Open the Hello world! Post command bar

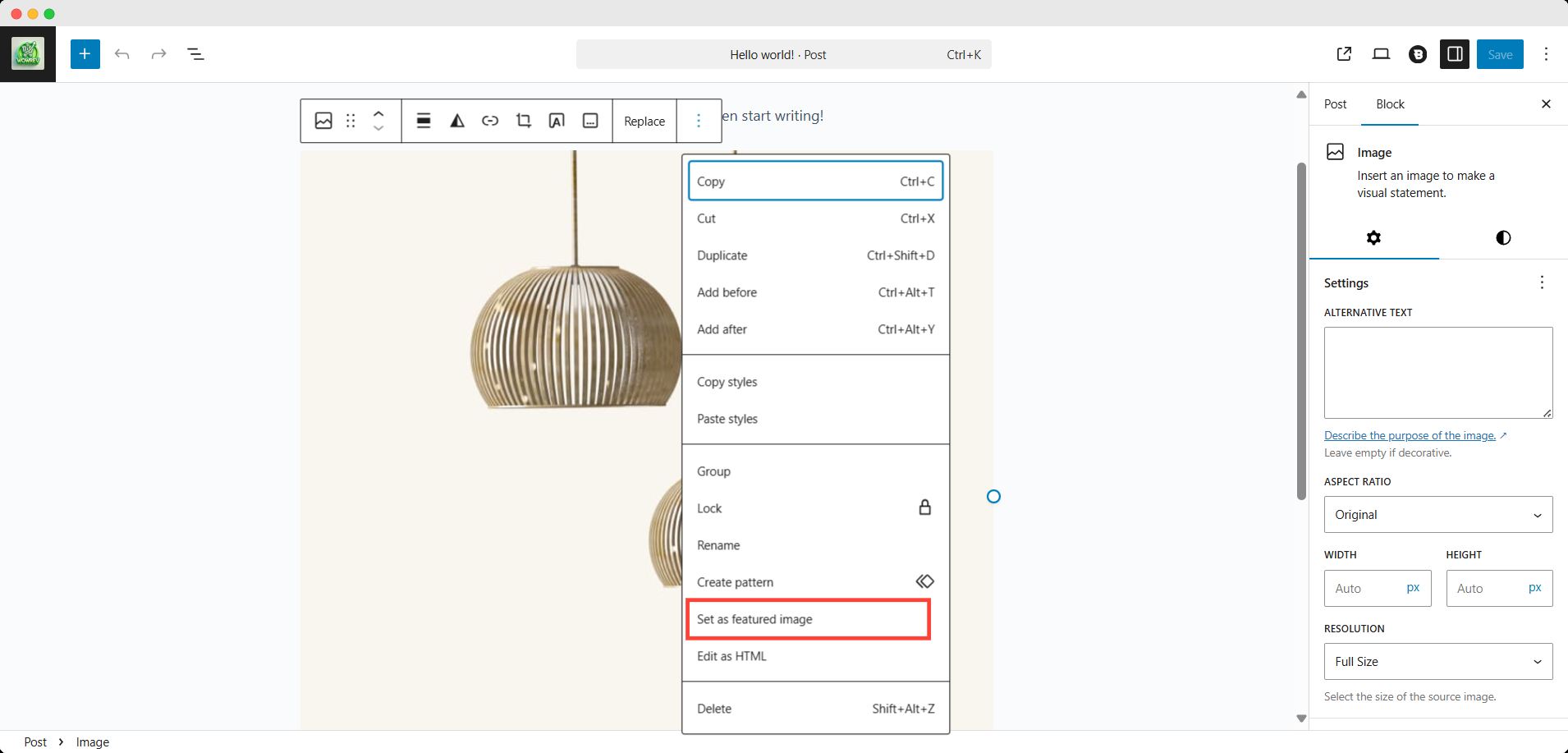click(783, 54)
